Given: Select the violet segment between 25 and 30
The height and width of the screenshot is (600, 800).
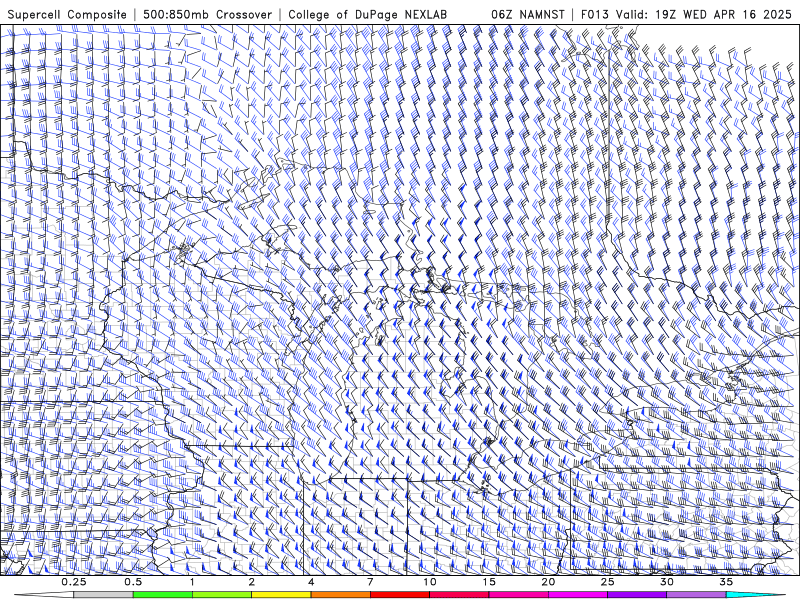Looking at the screenshot, I should [637, 595].
